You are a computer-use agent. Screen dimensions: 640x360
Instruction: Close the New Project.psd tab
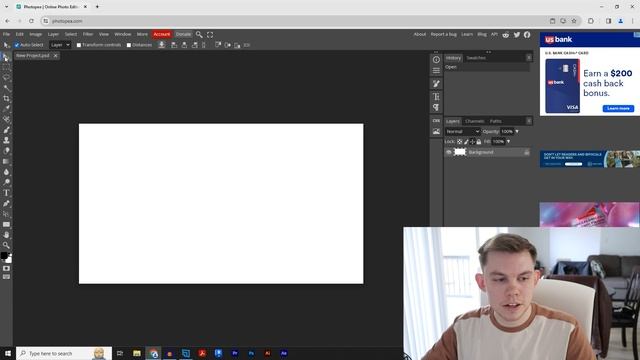point(56,56)
